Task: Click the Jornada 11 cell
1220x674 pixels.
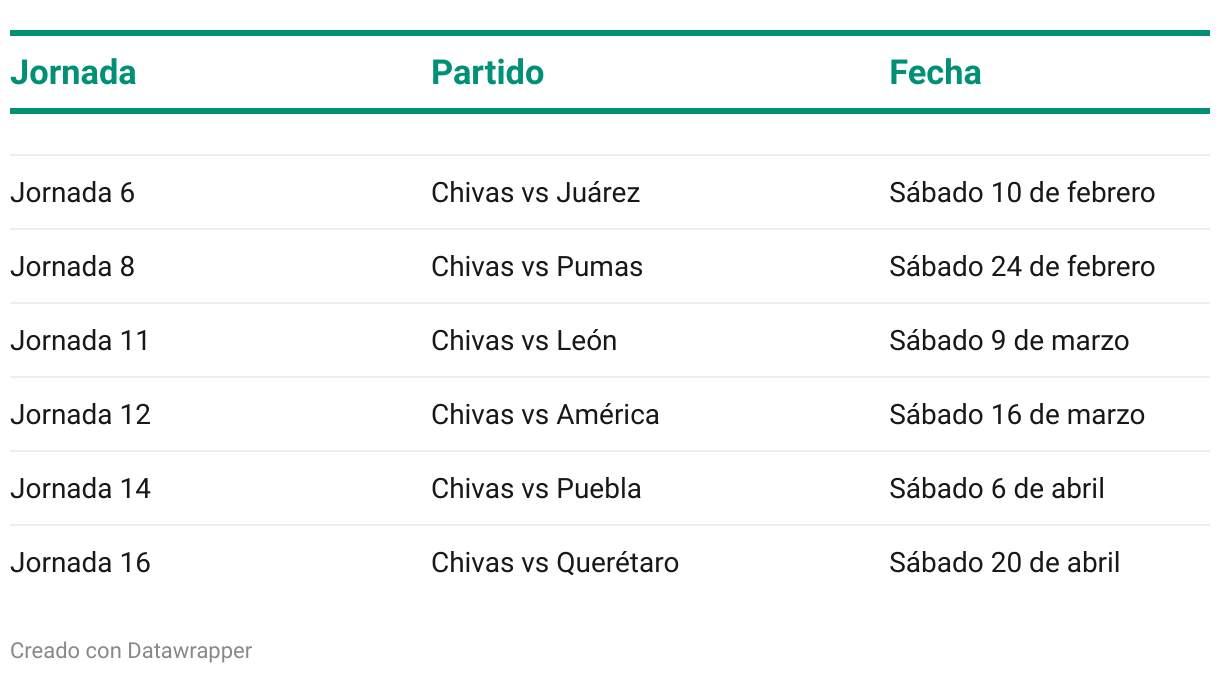Action: (80, 340)
